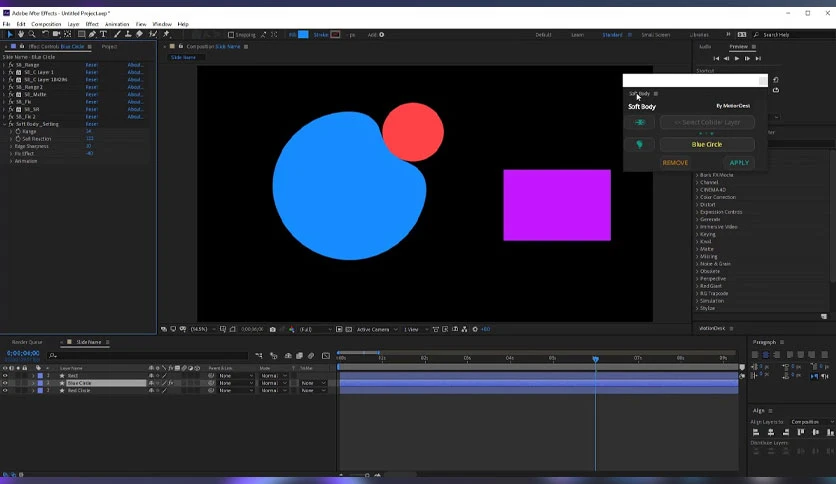836x484 pixels.
Task: Click the Rect layer label color swatch
Action: [40, 376]
